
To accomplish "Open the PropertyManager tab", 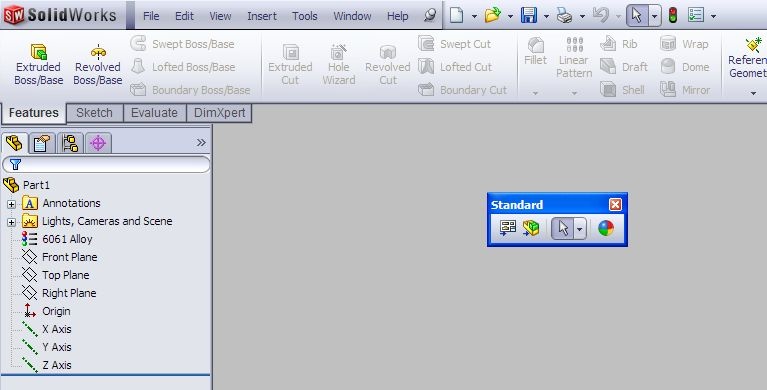I will (x=42, y=143).
